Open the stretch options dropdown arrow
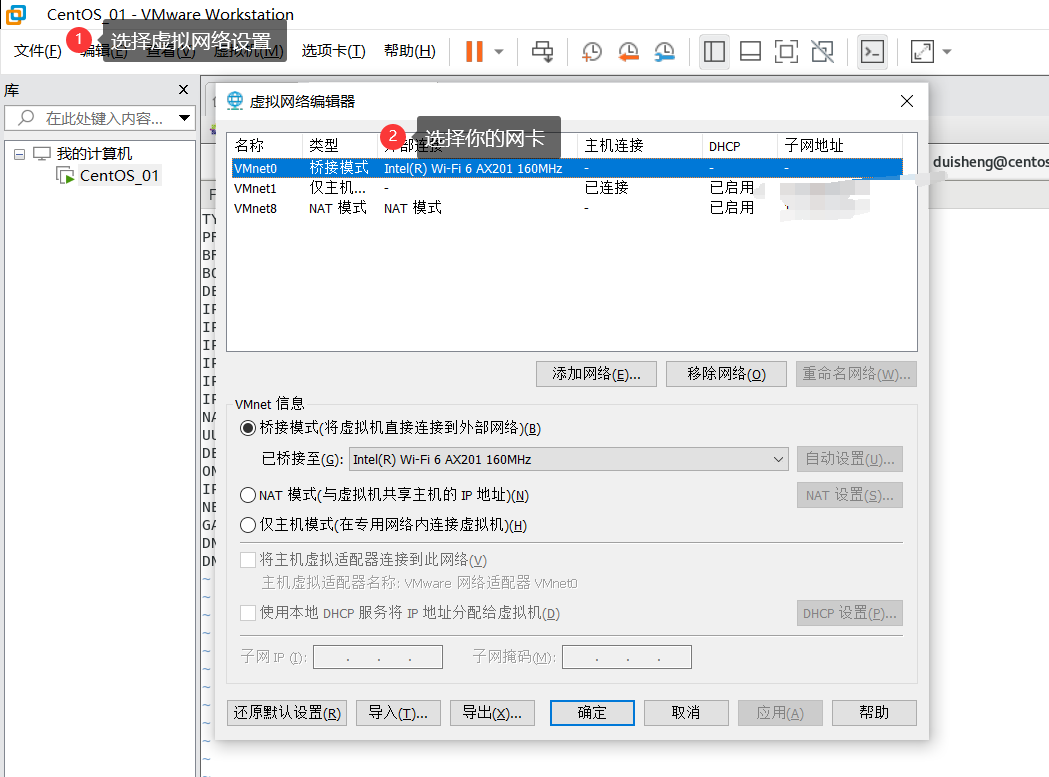This screenshot has width=1049, height=777. coord(947,52)
